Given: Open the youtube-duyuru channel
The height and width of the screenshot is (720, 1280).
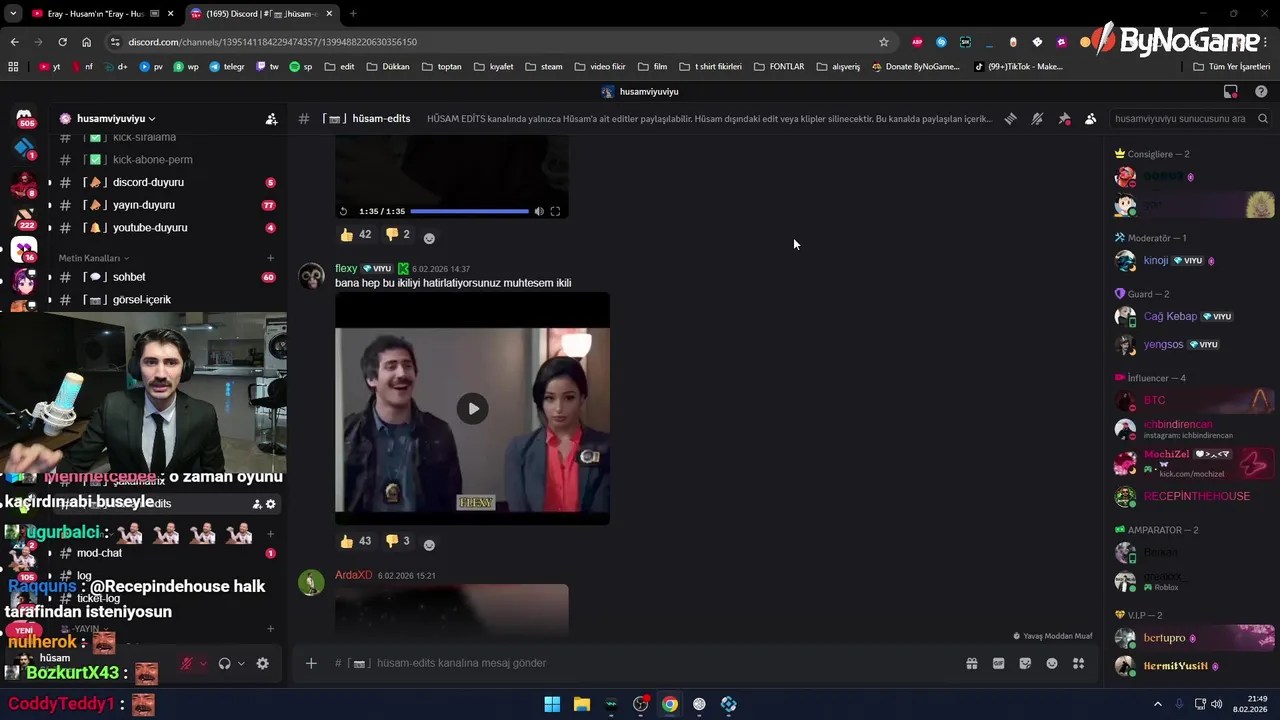Looking at the screenshot, I should [x=166, y=228].
